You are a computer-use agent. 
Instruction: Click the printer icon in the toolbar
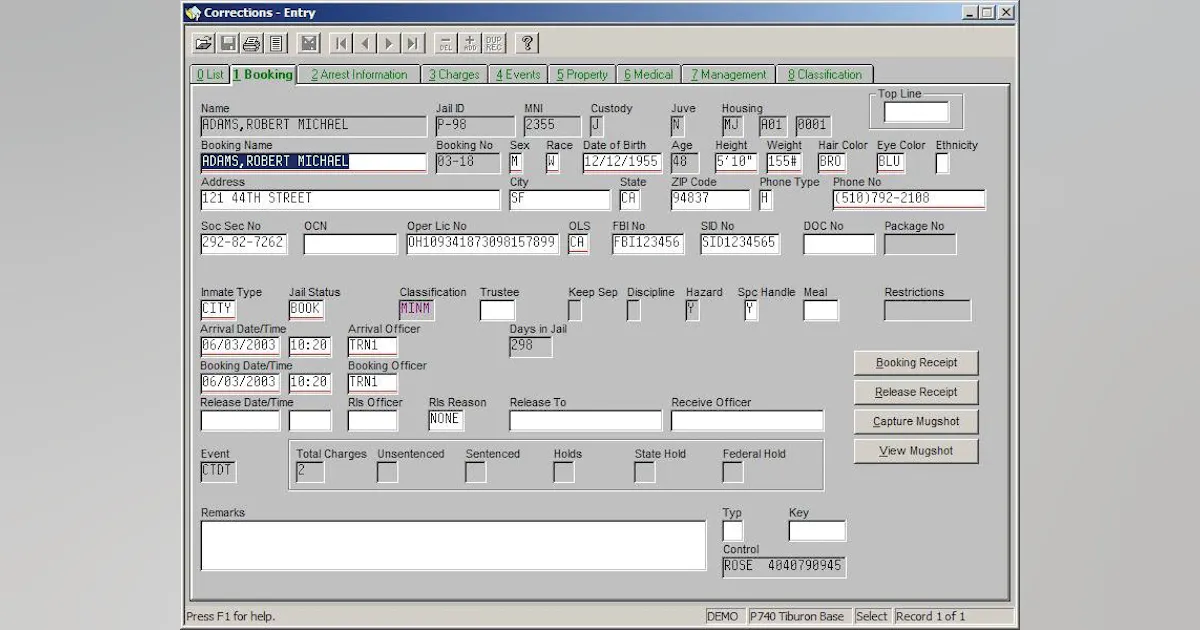point(252,43)
